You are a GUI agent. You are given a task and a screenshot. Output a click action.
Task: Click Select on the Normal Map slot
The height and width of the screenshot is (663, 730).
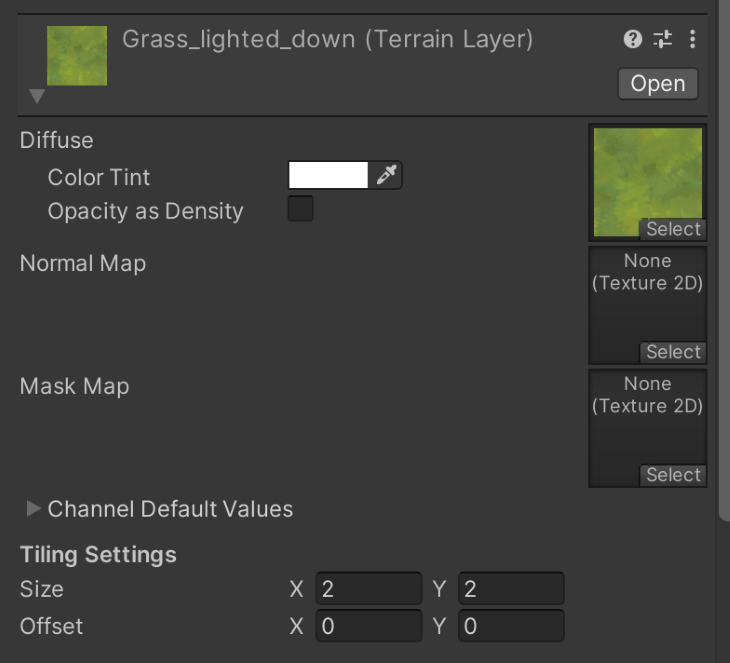click(x=673, y=352)
